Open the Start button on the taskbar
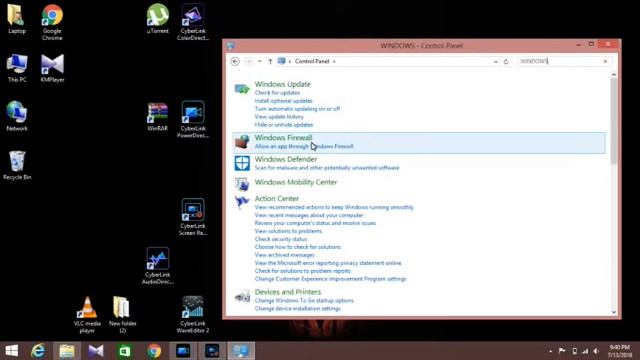Viewport: 640px width, 360px height. click(x=11, y=351)
